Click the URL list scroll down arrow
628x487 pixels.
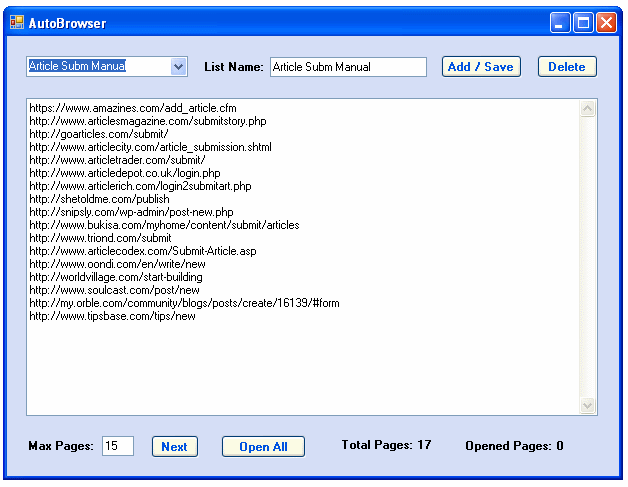tap(587, 405)
